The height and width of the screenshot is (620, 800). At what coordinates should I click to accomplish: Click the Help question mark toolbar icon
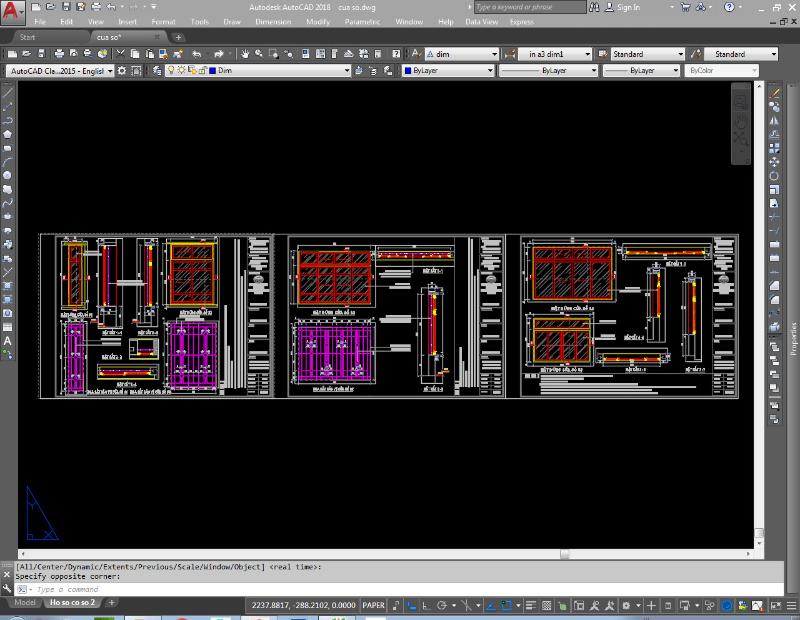tap(396, 54)
